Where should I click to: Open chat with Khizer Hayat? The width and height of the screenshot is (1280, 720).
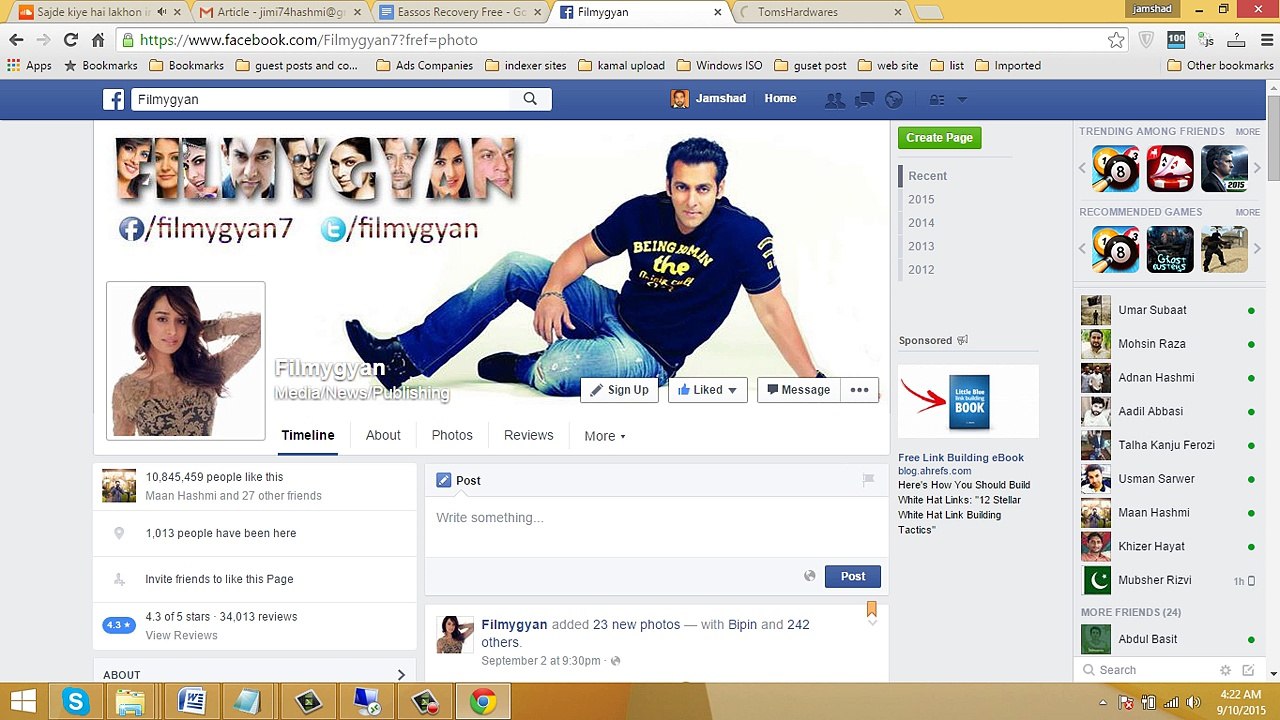pyautogui.click(x=1168, y=546)
